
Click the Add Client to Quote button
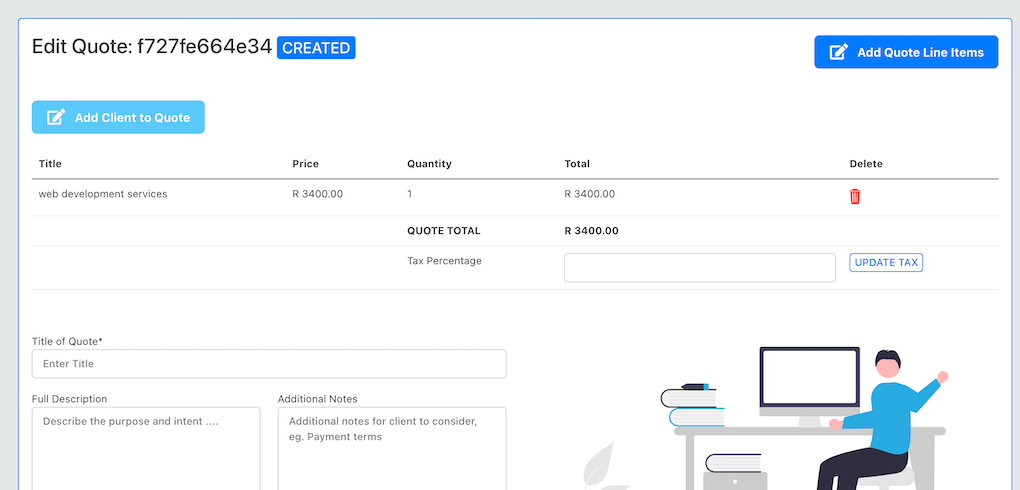pos(118,117)
